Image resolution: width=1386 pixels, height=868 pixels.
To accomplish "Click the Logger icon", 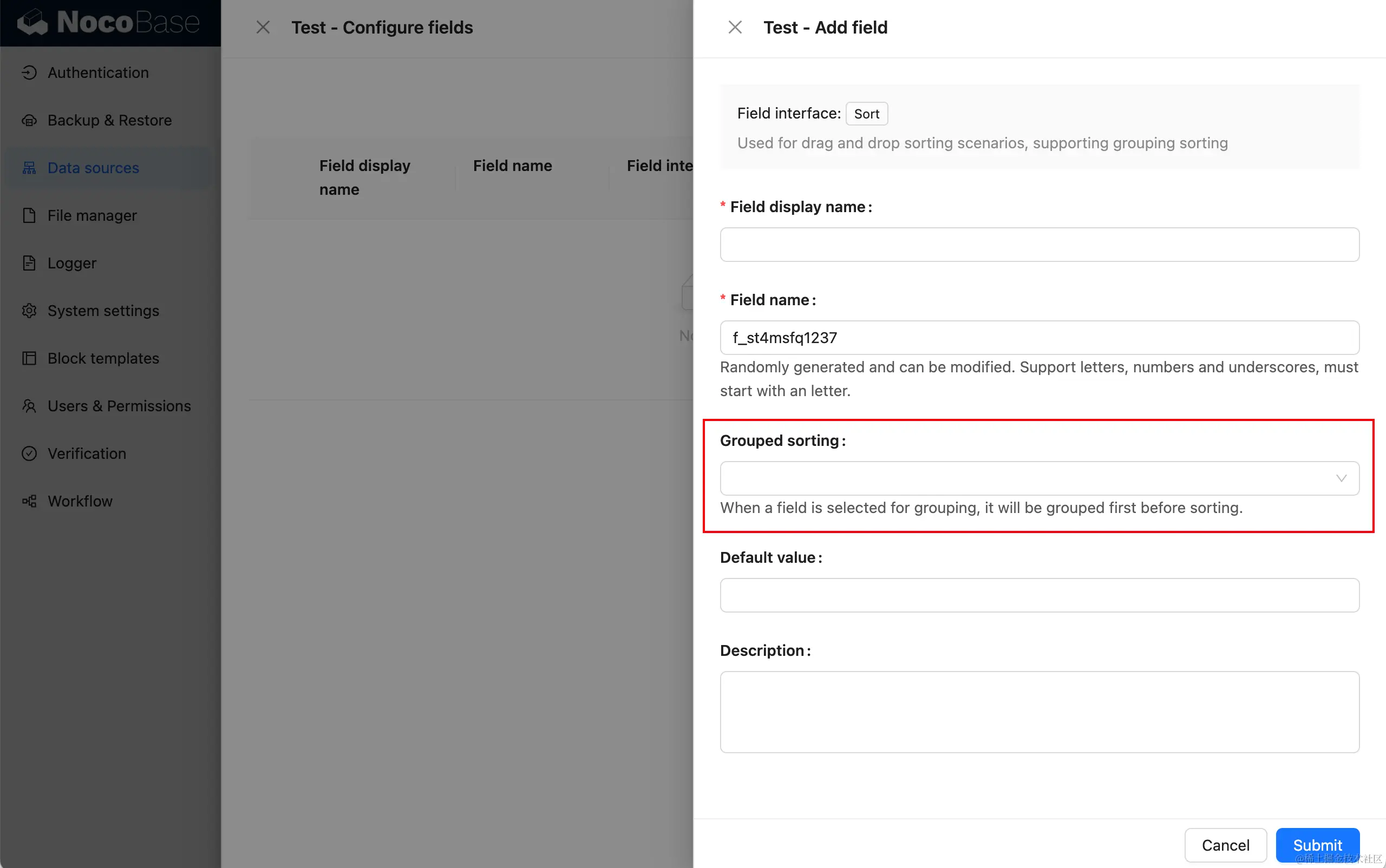I will [29, 263].
